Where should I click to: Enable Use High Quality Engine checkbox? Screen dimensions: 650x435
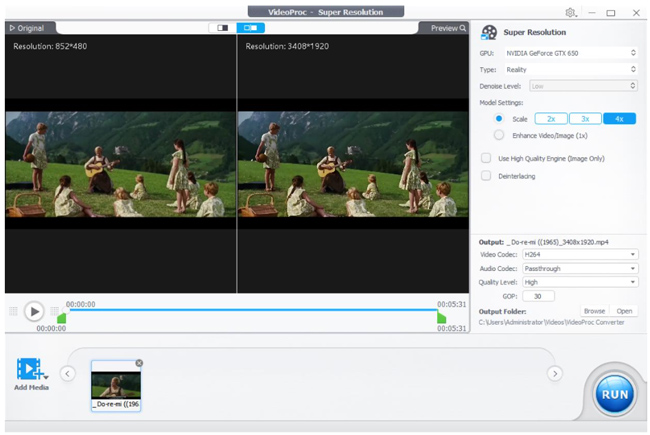point(486,158)
